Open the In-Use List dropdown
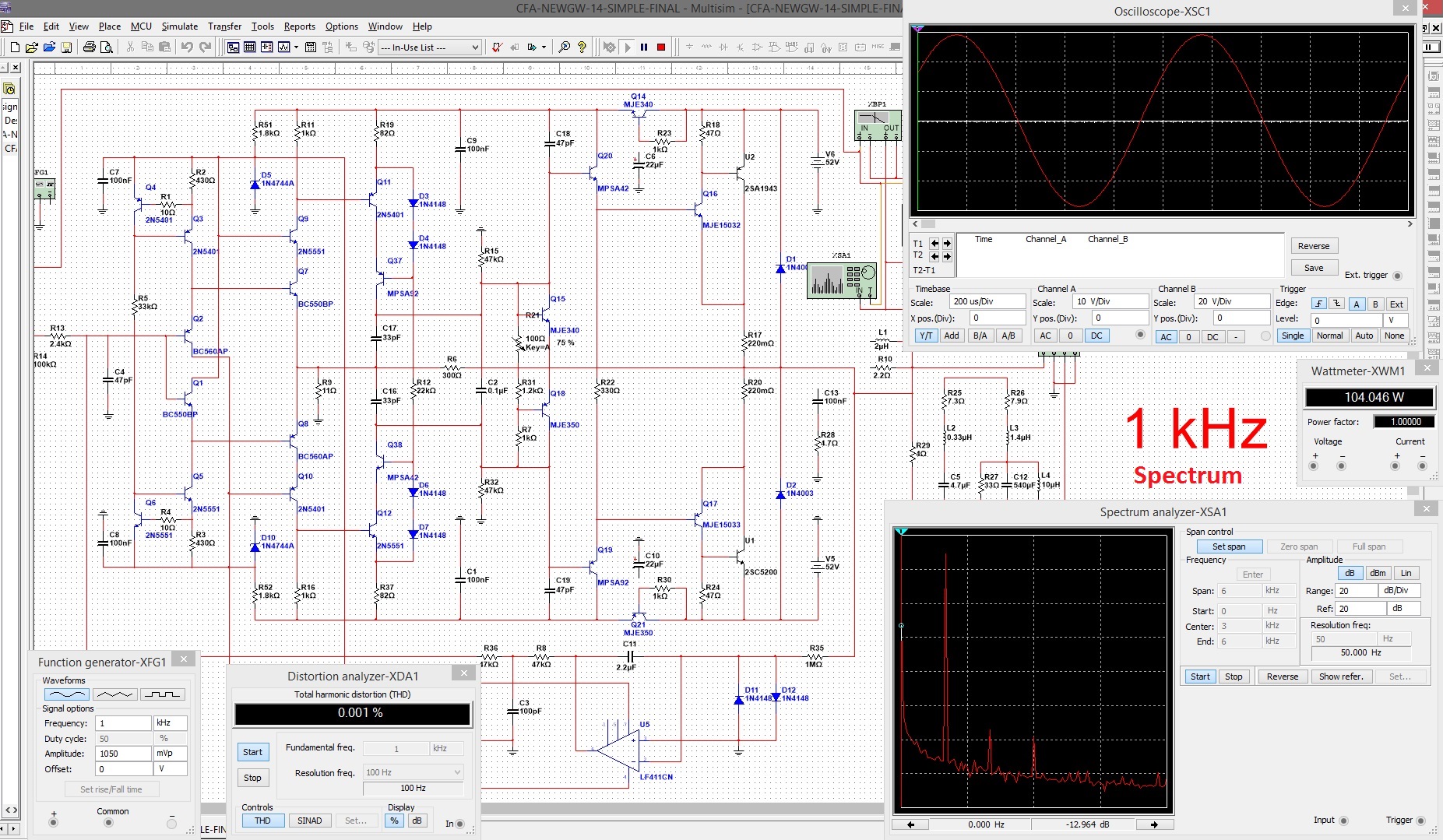 (429, 47)
